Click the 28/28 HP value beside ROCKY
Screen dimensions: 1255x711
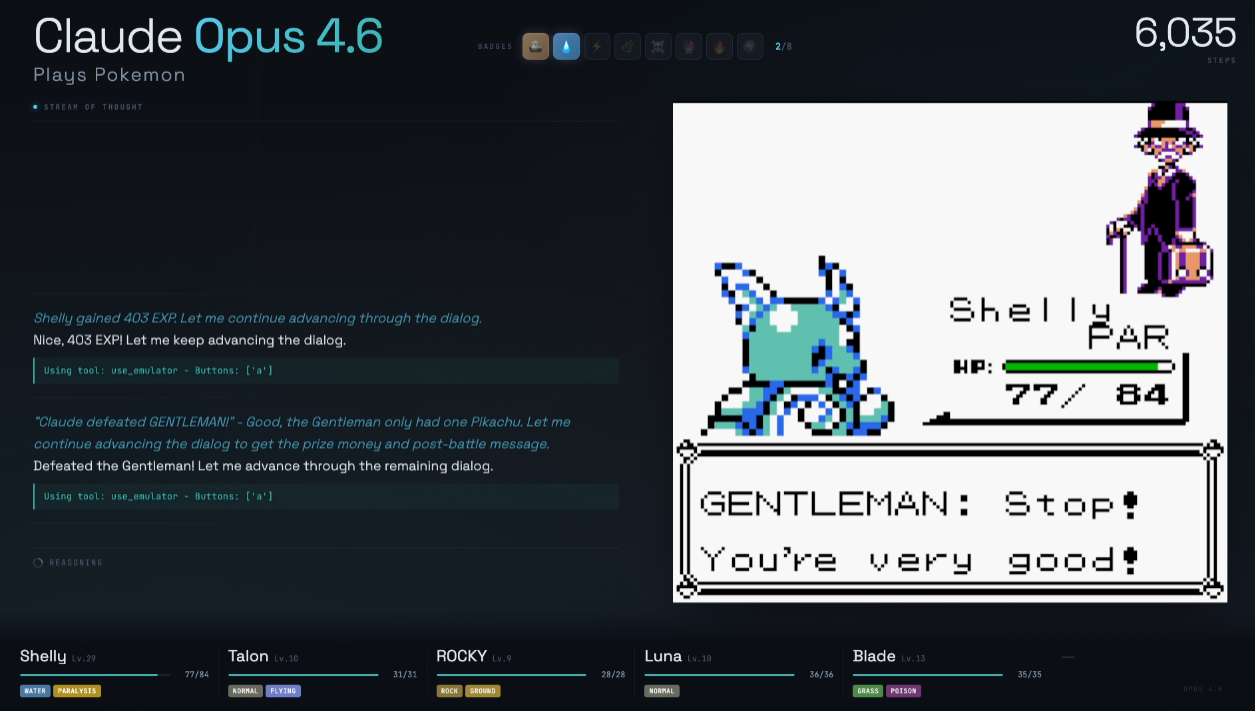[x=614, y=675]
